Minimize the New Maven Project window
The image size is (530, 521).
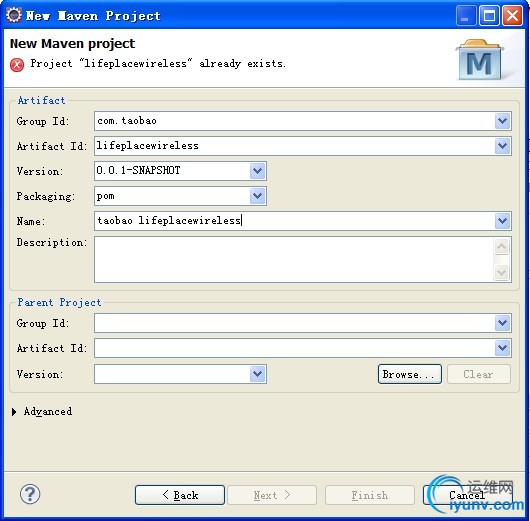[466, 16]
